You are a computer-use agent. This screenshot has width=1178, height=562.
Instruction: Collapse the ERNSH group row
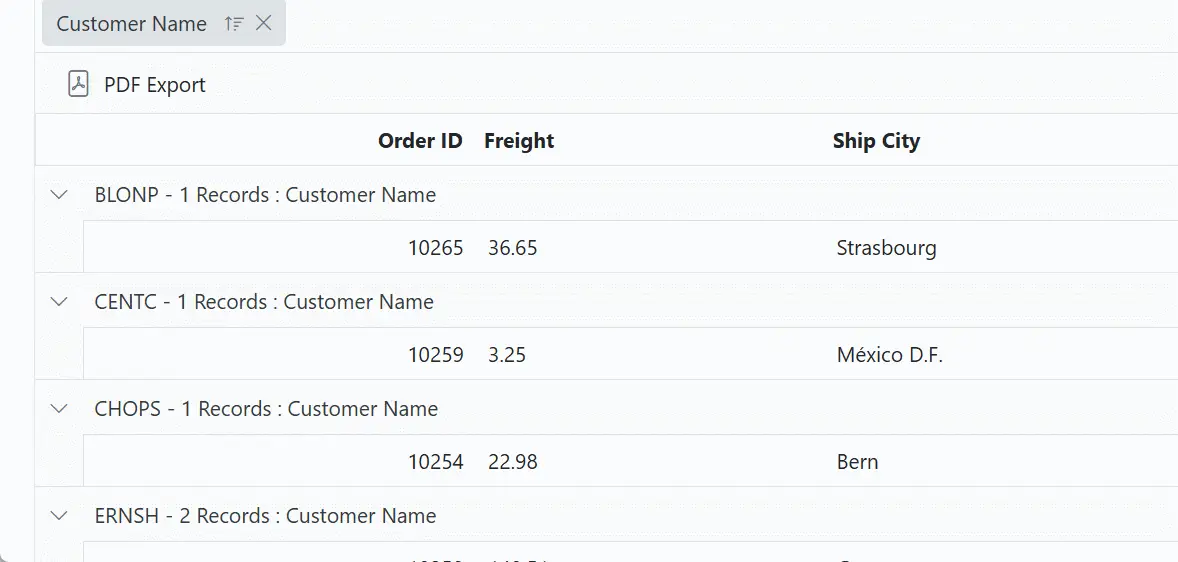[x=59, y=515]
